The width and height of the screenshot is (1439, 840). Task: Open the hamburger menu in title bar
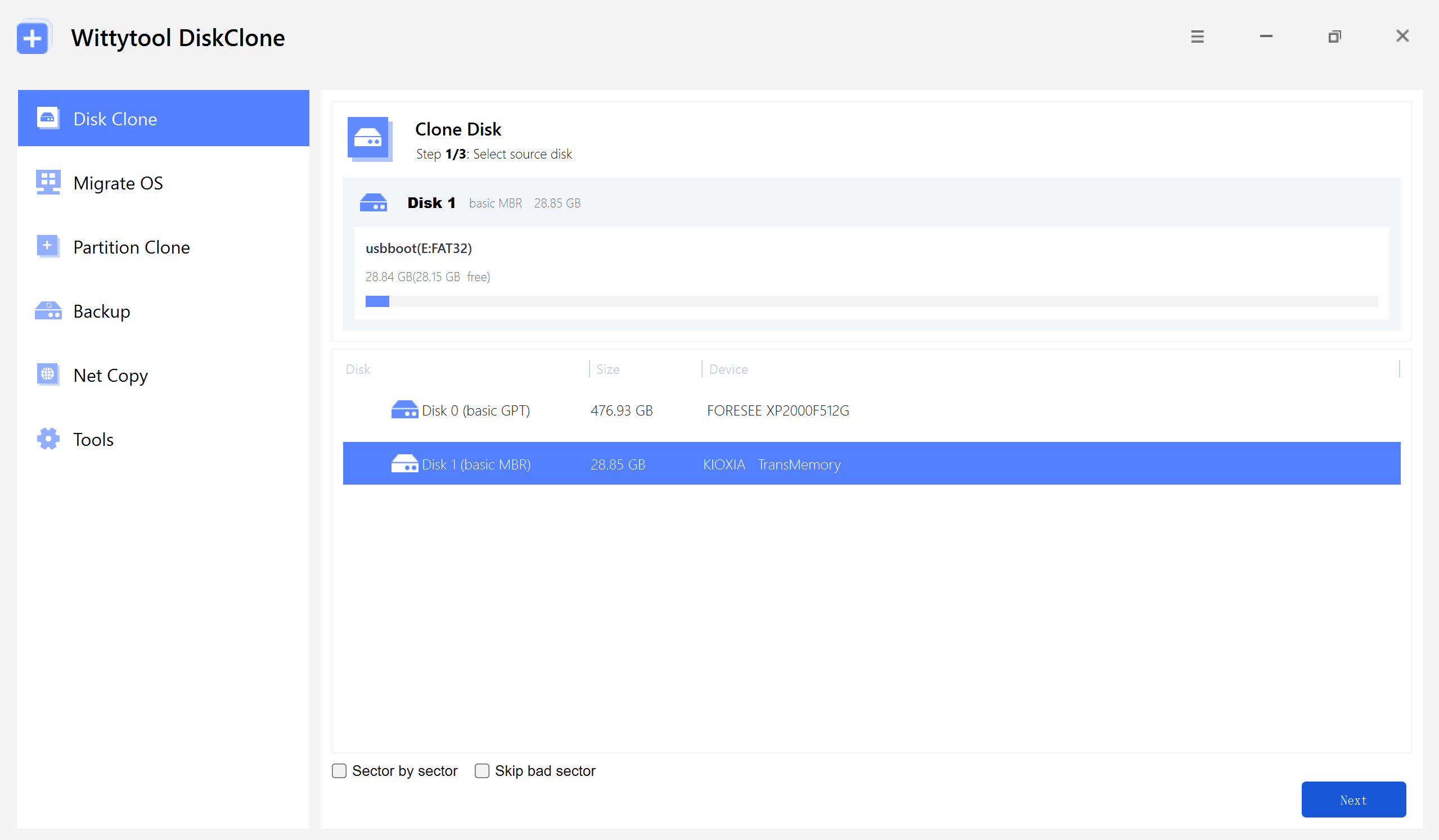click(x=1197, y=37)
